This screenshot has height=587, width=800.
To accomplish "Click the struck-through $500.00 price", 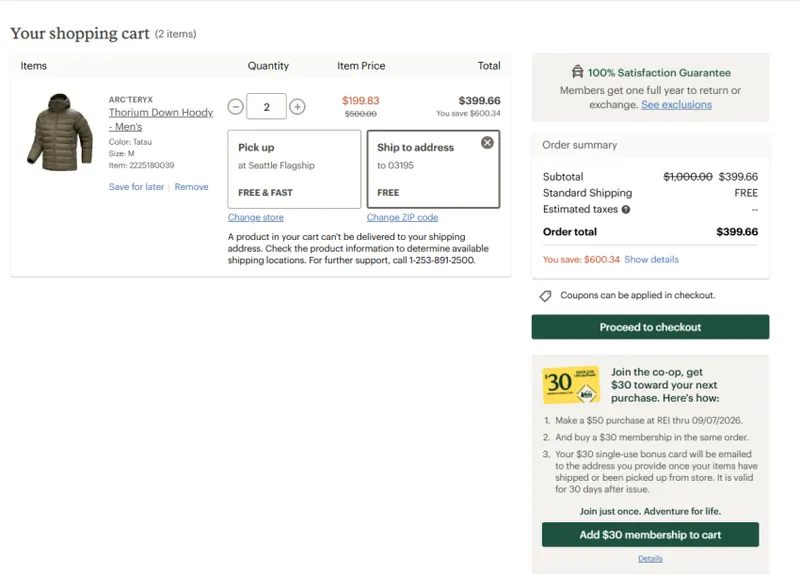I will pyautogui.click(x=361, y=114).
